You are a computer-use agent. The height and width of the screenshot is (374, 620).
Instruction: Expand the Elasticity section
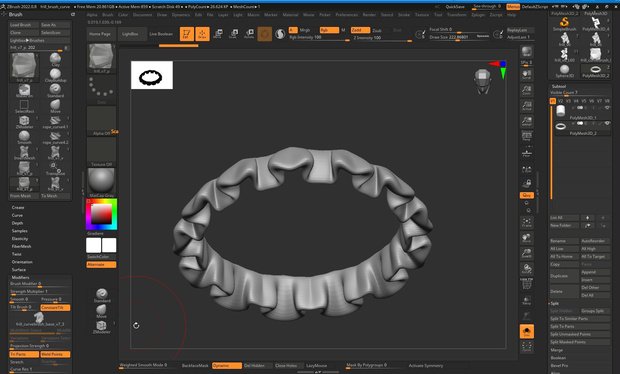click(20, 239)
